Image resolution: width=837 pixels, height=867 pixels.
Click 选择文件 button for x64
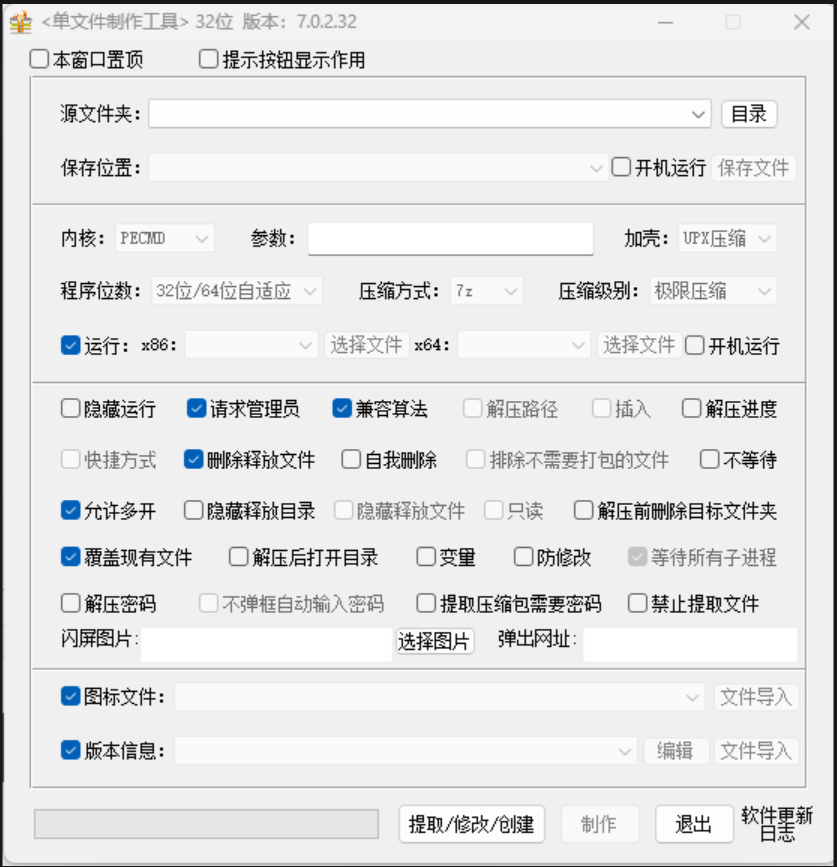[639, 345]
